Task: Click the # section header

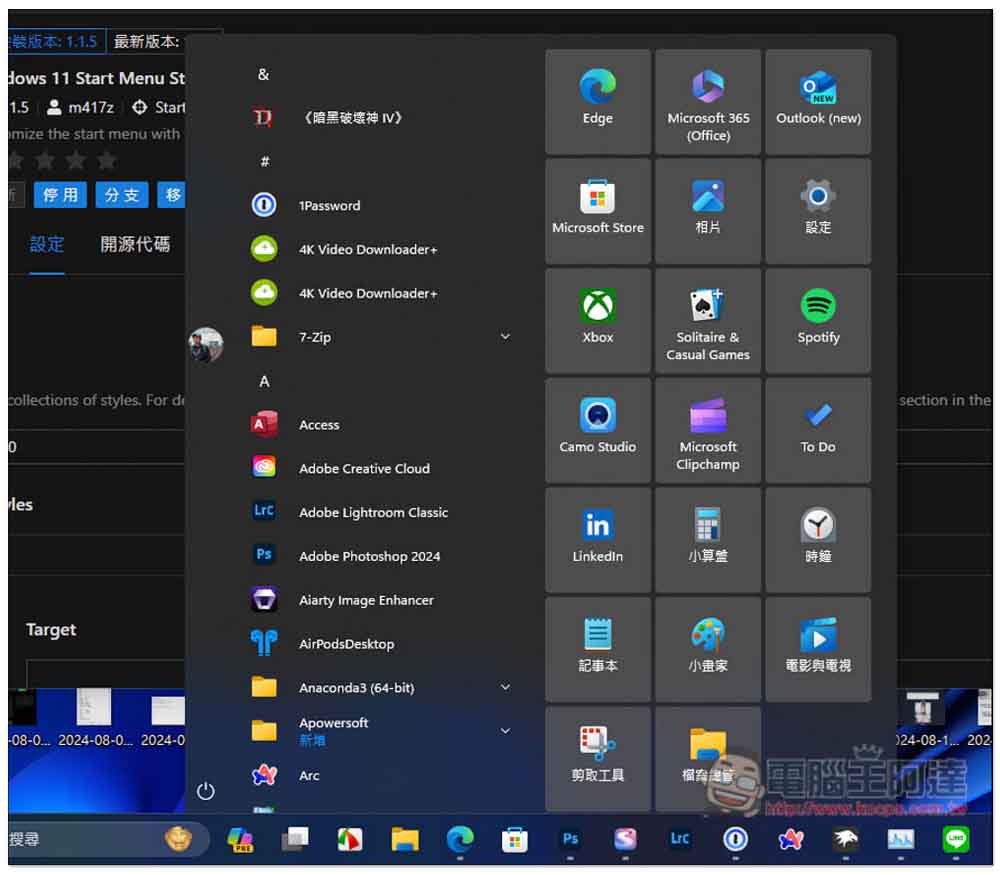Action: click(x=265, y=161)
